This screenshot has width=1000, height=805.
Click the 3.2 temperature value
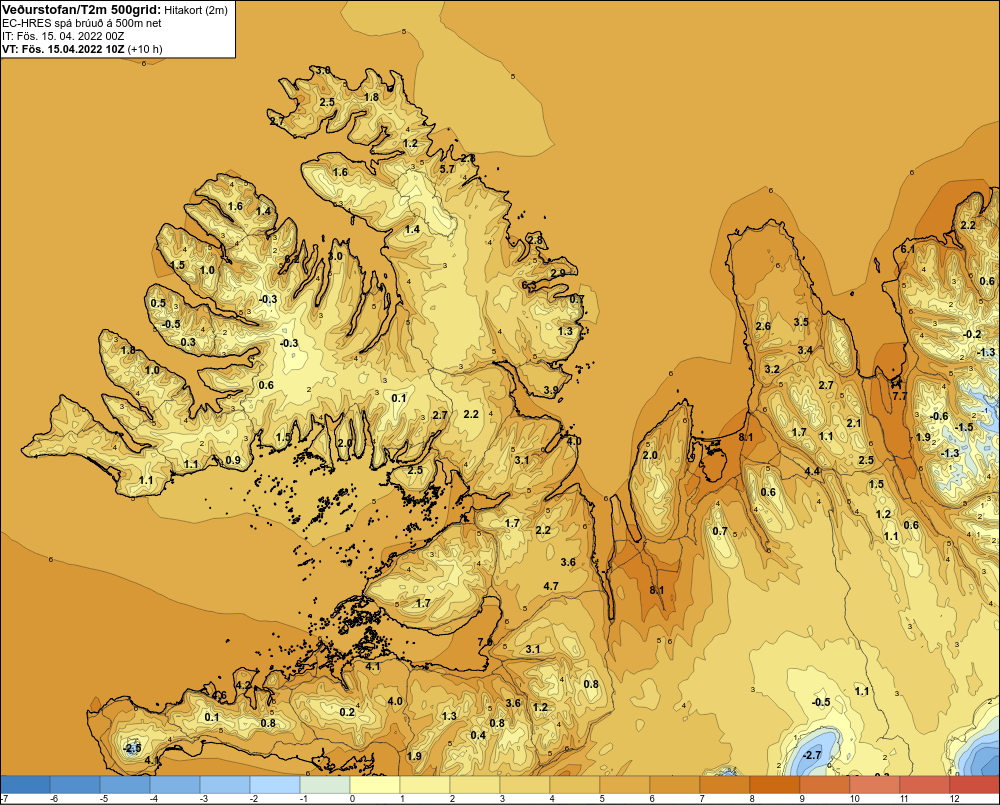click(772, 369)
